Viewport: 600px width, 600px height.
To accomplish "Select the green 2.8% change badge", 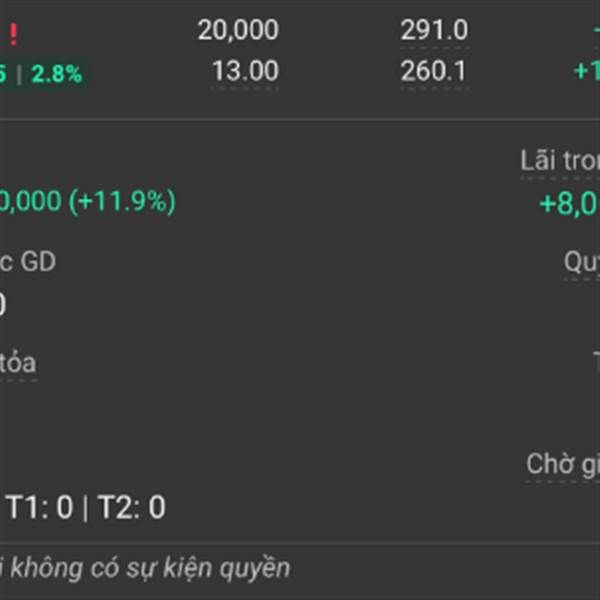I will (x=57, y=74).
